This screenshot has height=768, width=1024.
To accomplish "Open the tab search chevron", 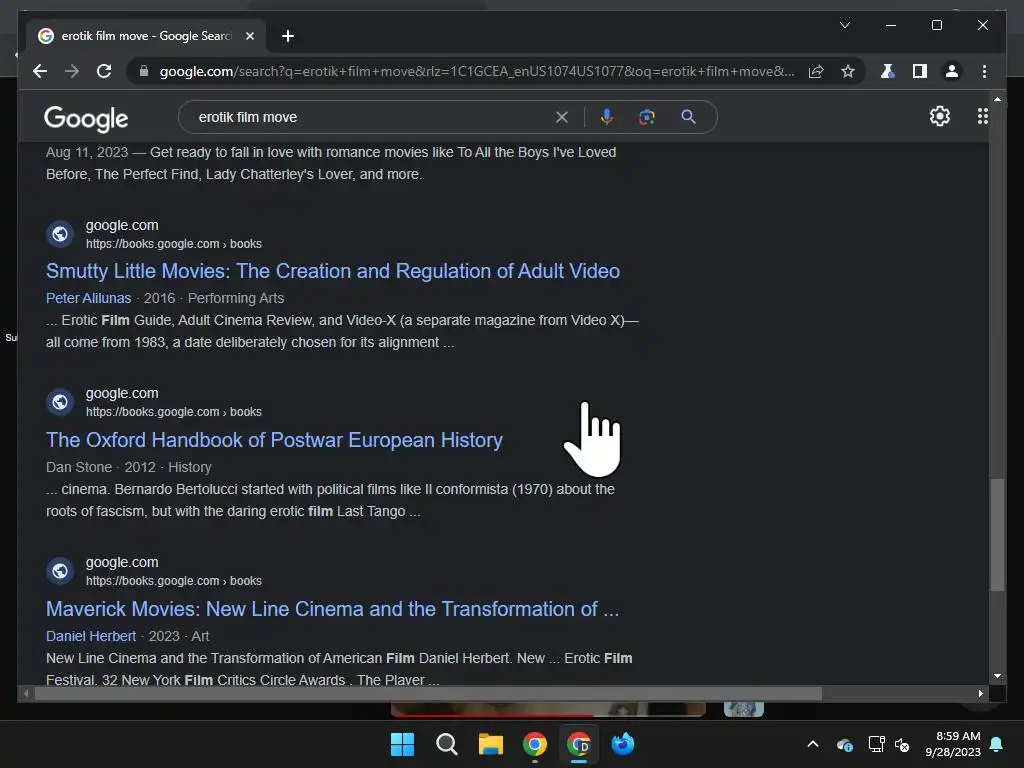I will coord(844,25).
